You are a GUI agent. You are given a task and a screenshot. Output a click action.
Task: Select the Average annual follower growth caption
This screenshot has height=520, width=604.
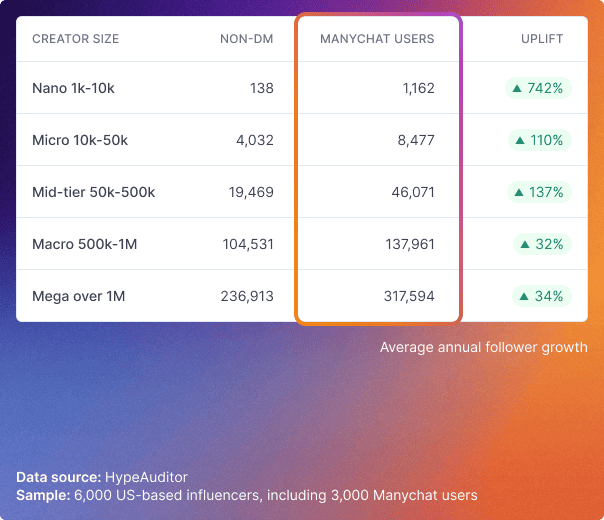coord(484,347)
